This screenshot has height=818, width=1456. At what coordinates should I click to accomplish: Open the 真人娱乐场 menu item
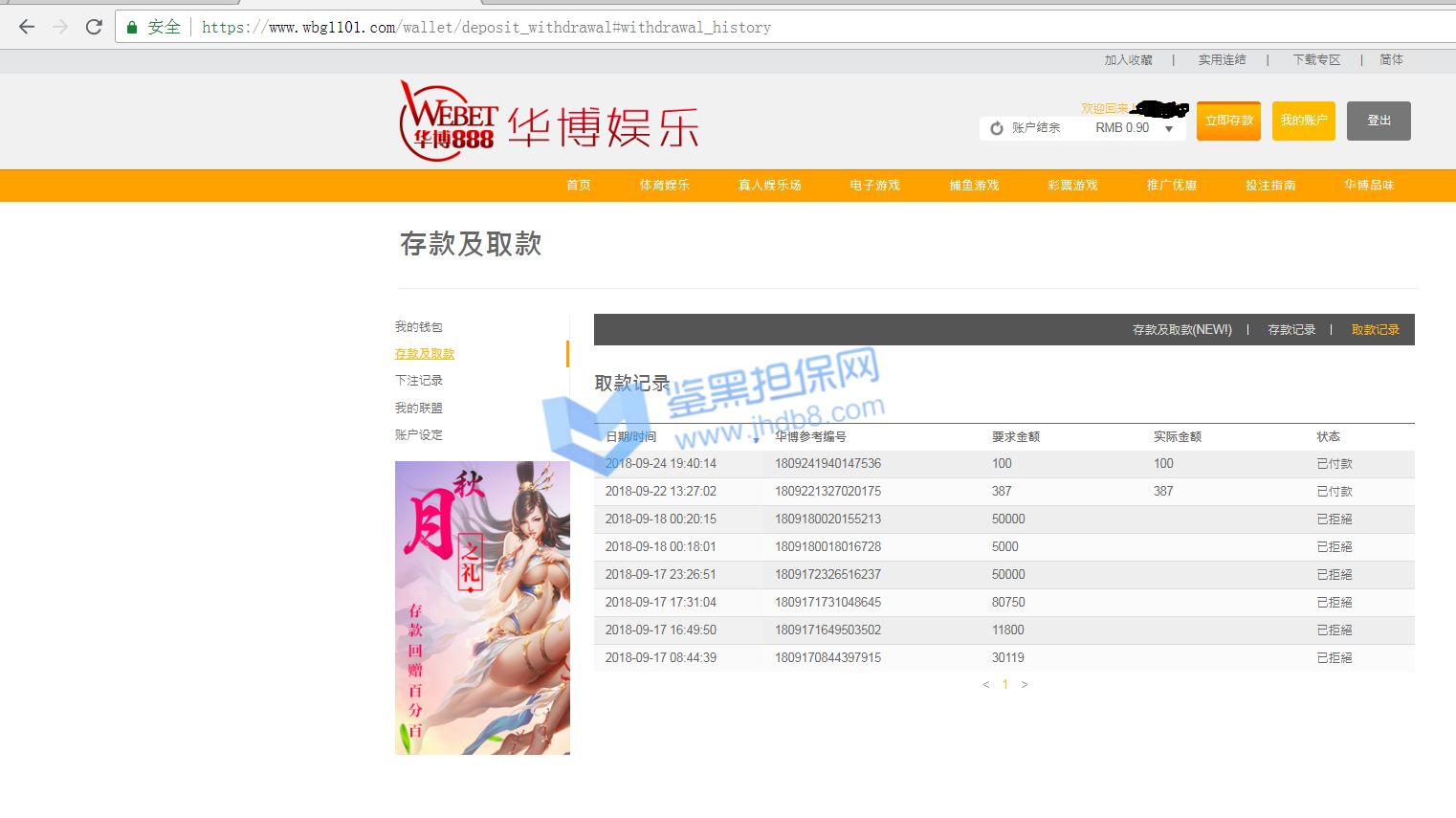tap(769, 186)
